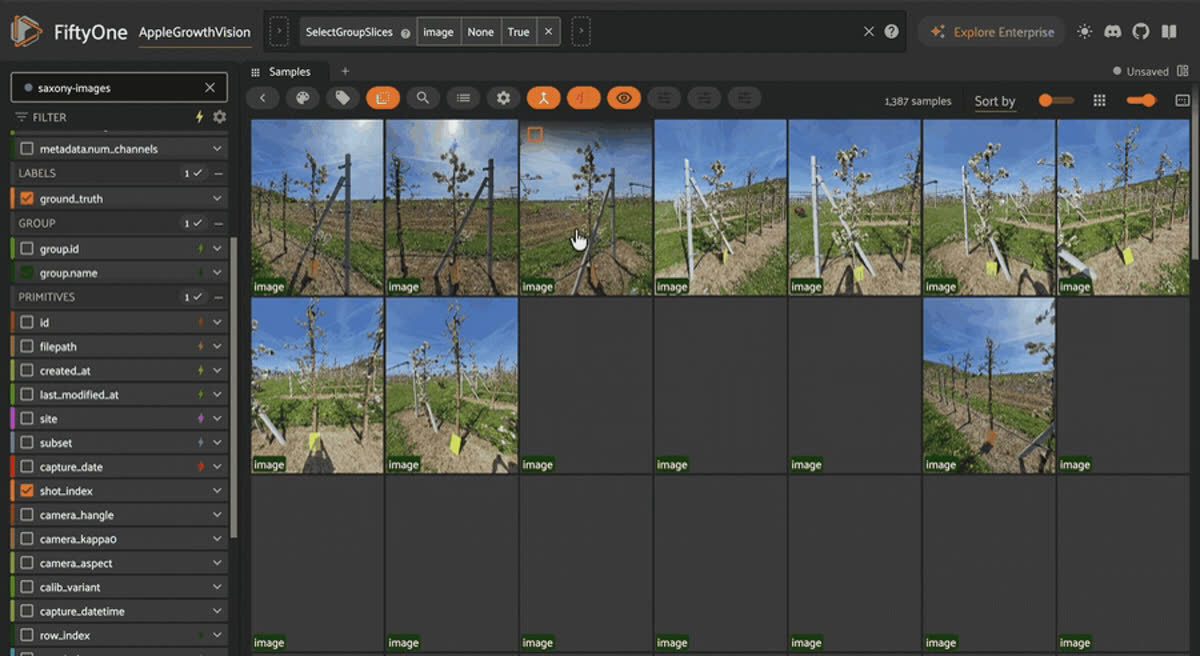Add a new panel with plus icon
This screenshot has width=1200, height=656.
pyautogui.click(x=346, y=72)
